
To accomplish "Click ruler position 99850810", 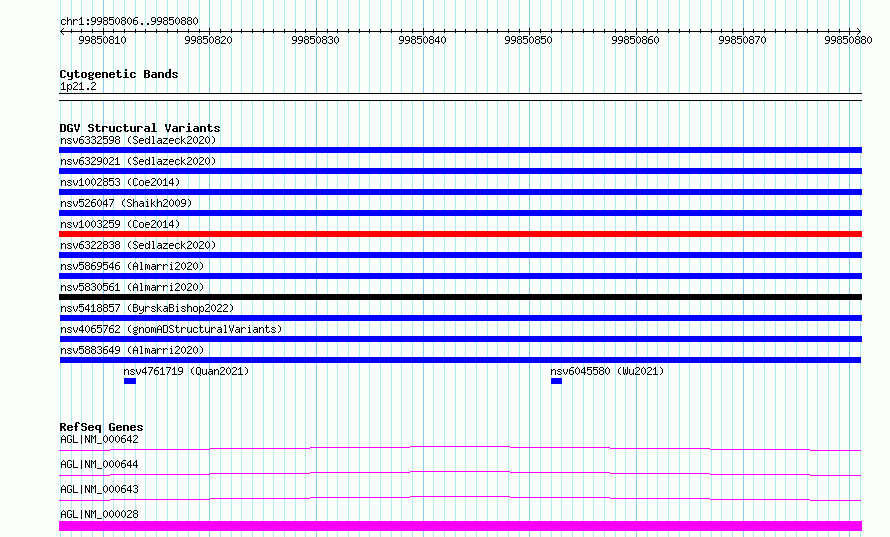I will coord(102,40).
